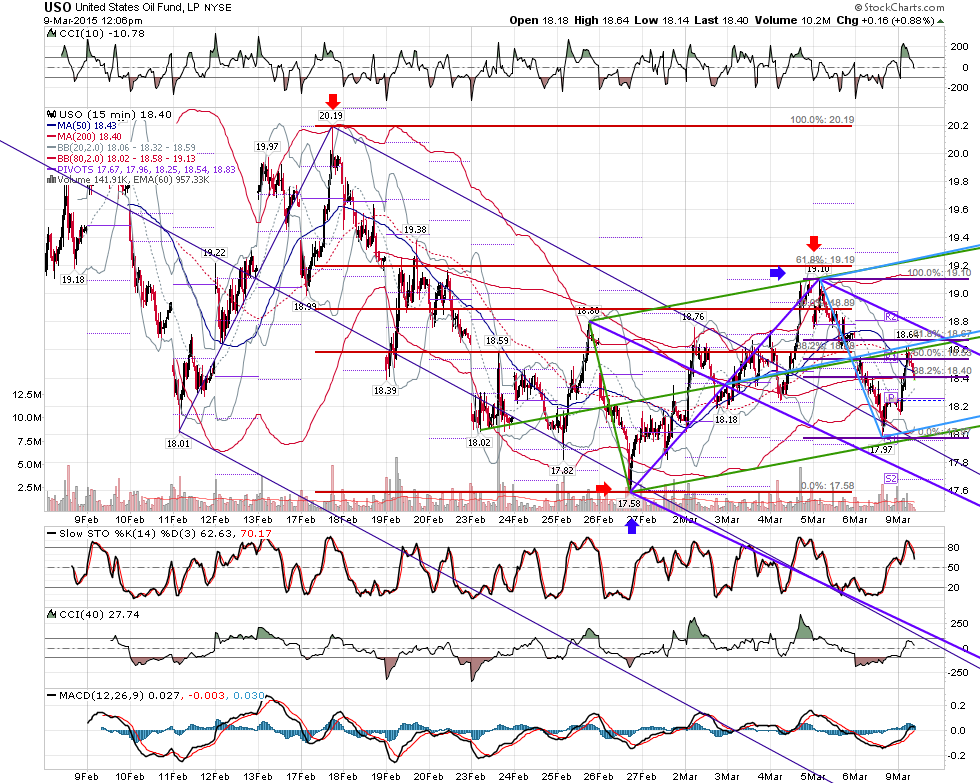Click the High 18.64 quote value
This screenshot has height=783, width=980.
coord(601,21)
